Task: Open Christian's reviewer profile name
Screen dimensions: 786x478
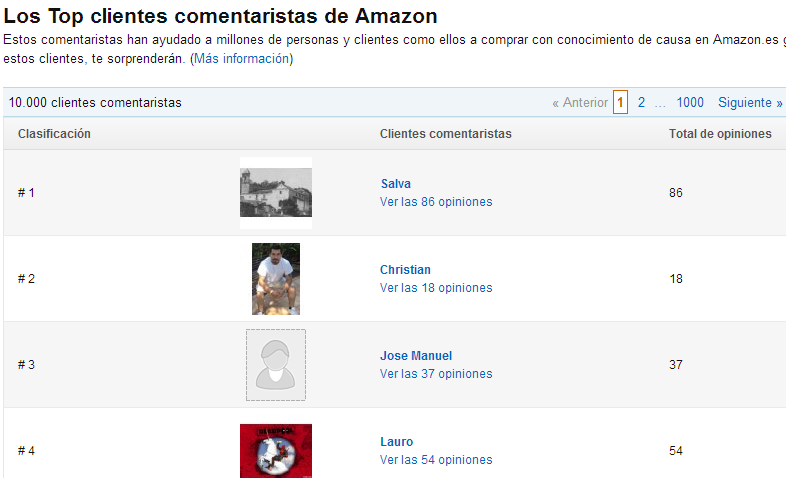Action: coord(405,270)
